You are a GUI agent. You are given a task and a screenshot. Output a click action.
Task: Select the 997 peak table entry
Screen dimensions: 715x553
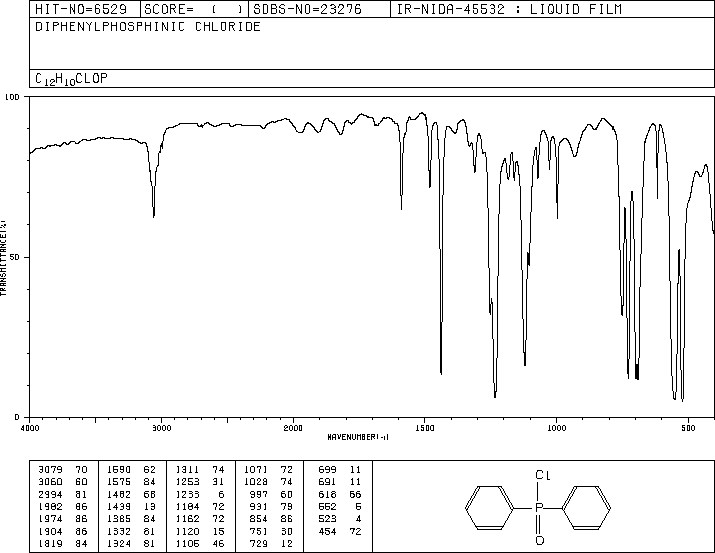tap(271, 494)
